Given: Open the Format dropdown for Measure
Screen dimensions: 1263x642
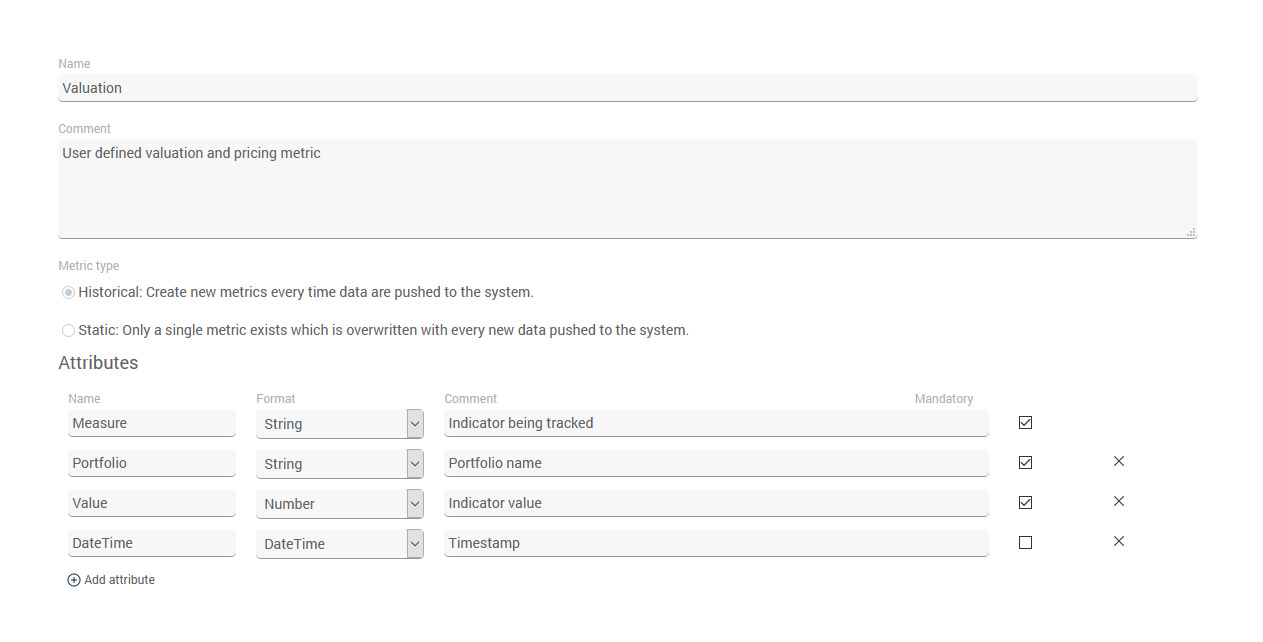Looking at the screenshot, I should (x=340, y=424).
